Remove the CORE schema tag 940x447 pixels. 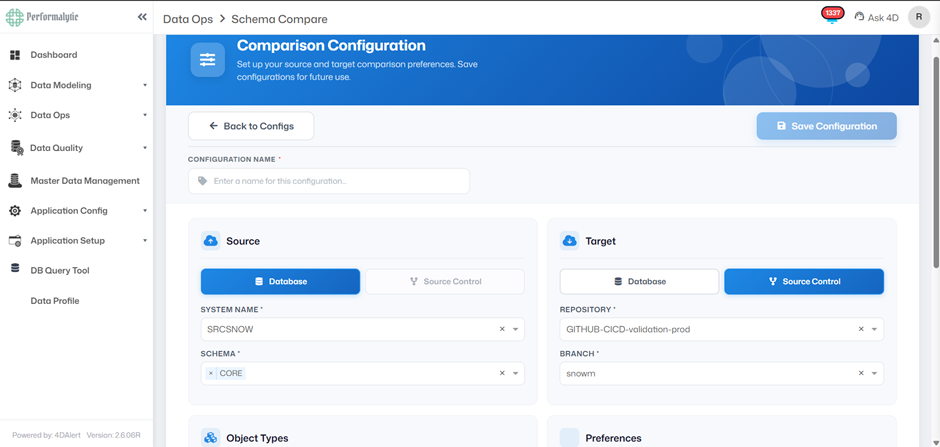210,373
